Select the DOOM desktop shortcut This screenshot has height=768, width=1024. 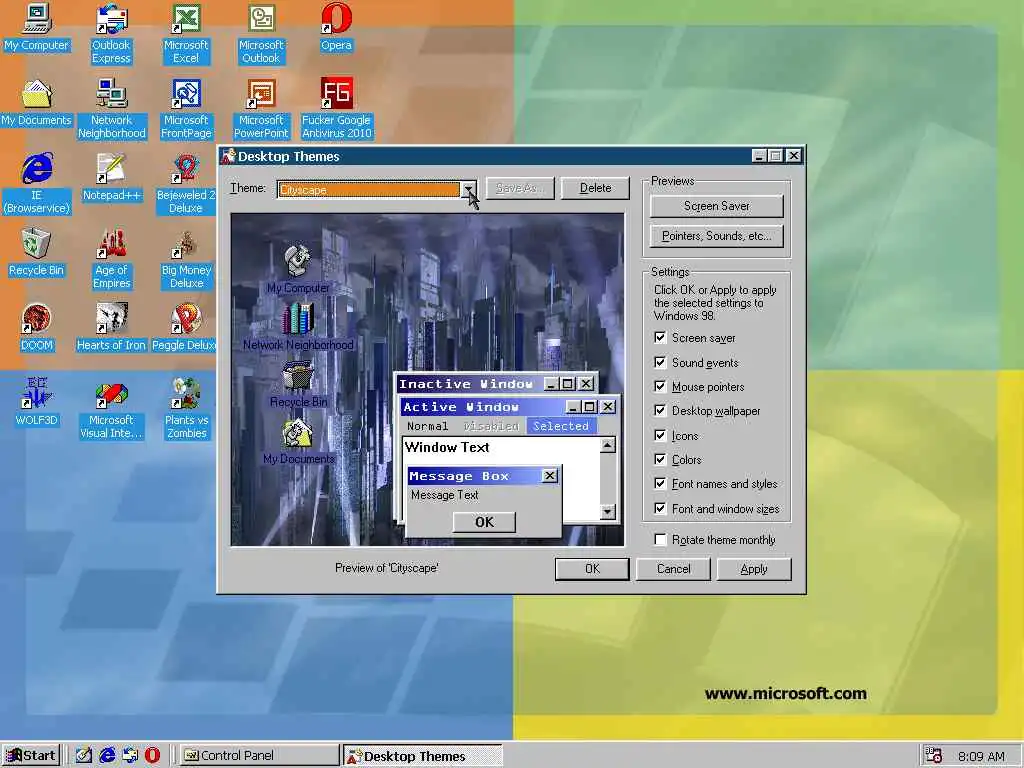tap(37, 327)
